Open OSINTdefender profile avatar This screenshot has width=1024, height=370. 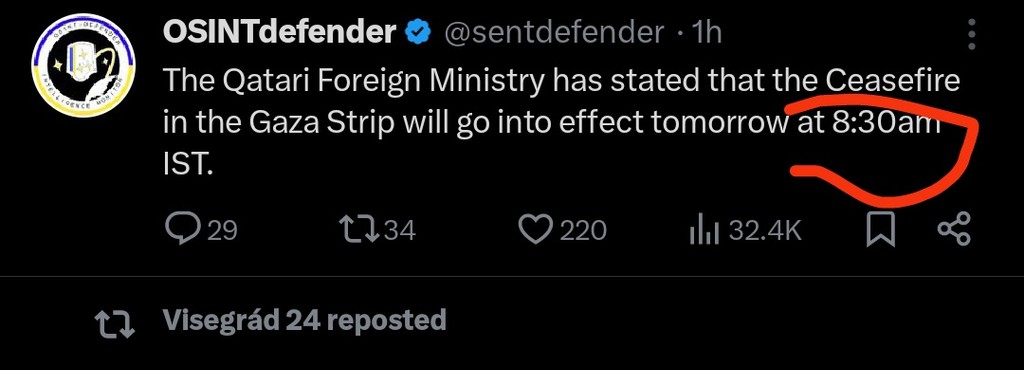(83, 65)
